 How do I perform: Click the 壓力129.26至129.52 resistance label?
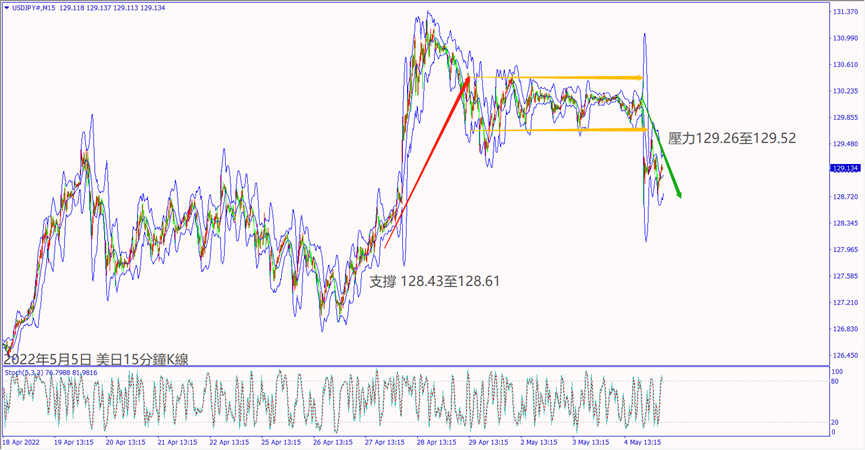[x=731, y=138]
